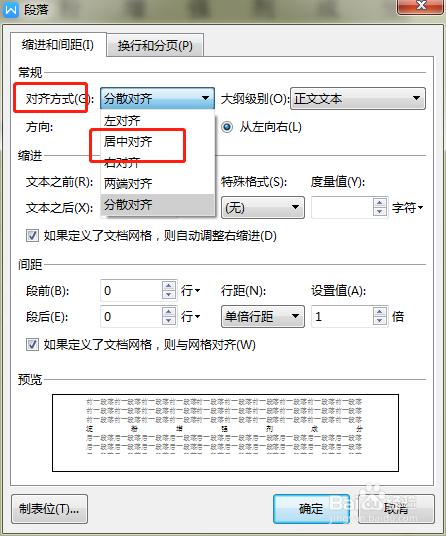Click the 段后 spacing input field
This screenshot has height=536, width=446.
point(131,317)
